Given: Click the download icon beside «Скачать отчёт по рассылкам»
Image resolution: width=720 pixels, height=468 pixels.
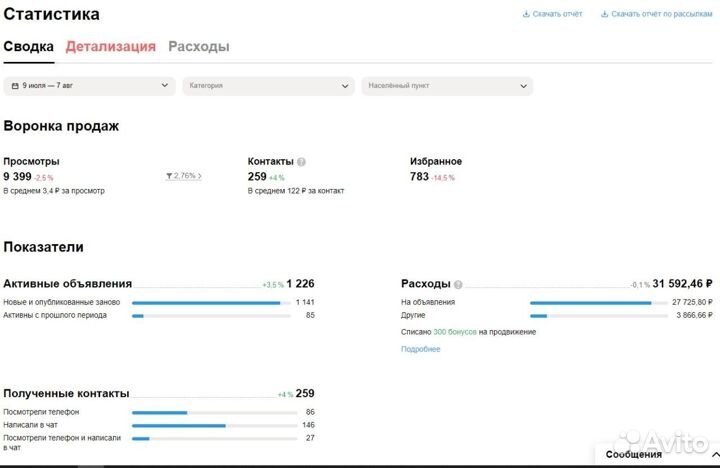Looking at the screenshot, I should tap(604, 15).
